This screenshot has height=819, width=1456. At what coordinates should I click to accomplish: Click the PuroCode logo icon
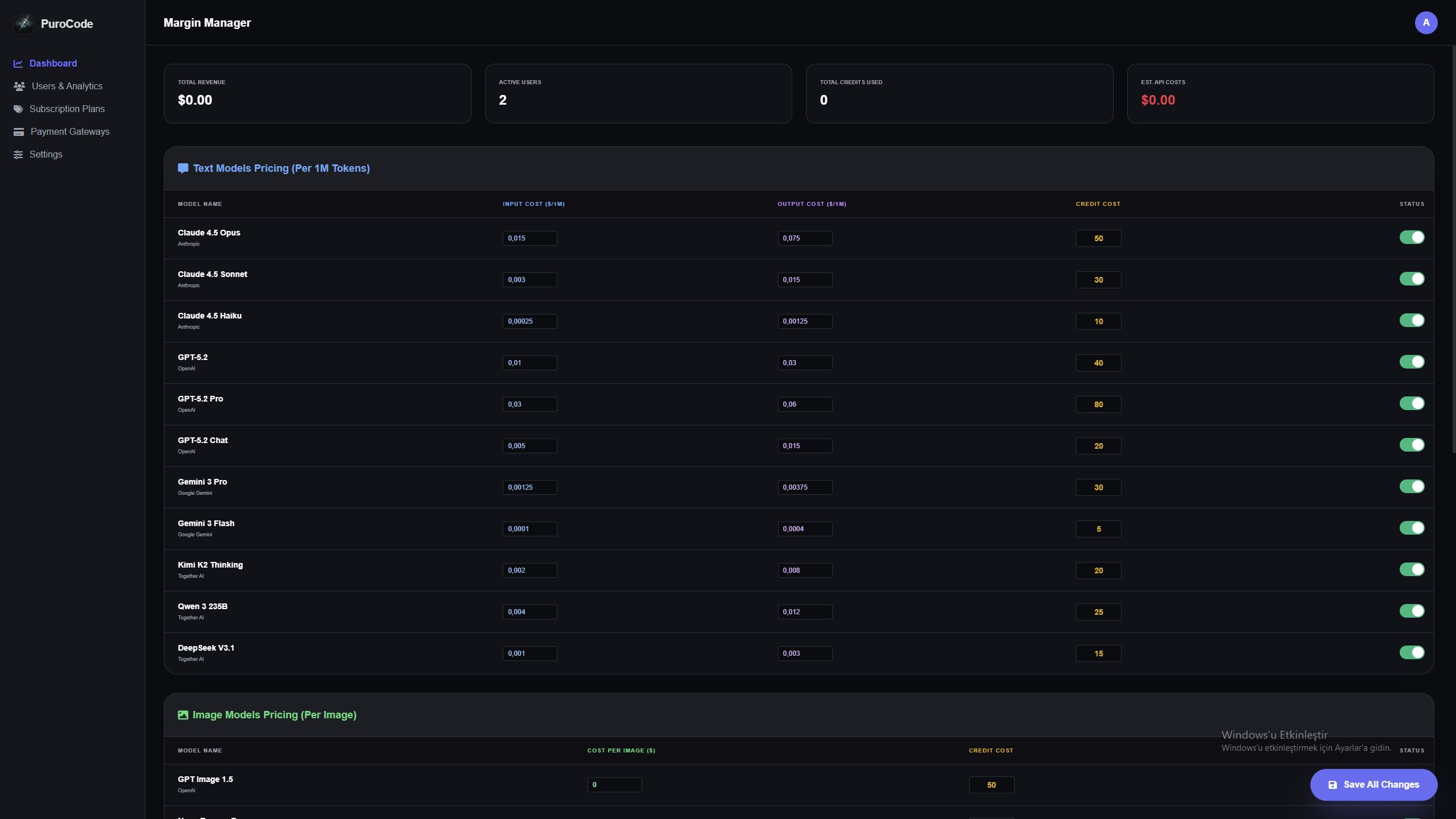pyautogui.click(x=24, y=23)
